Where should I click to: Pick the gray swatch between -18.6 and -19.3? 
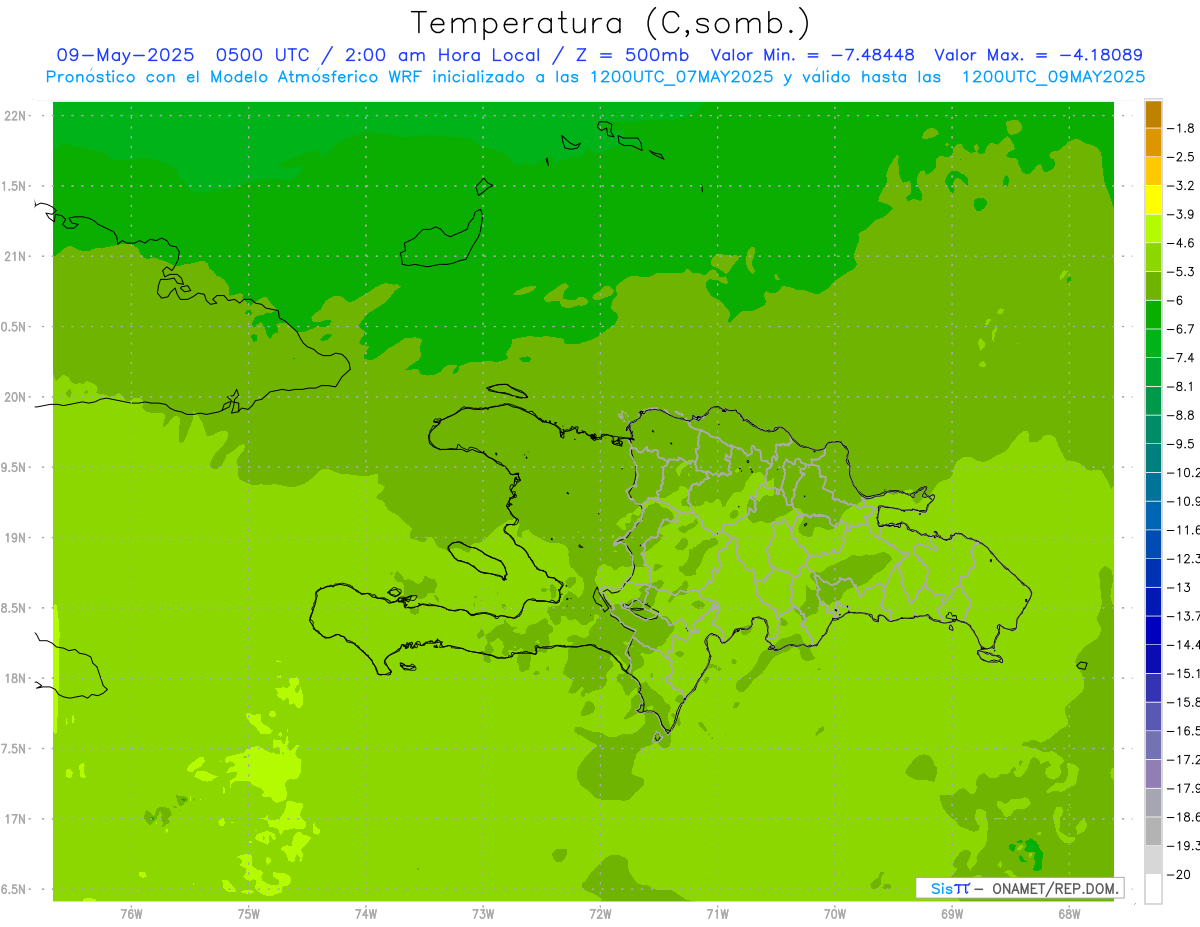(1153, 831)
